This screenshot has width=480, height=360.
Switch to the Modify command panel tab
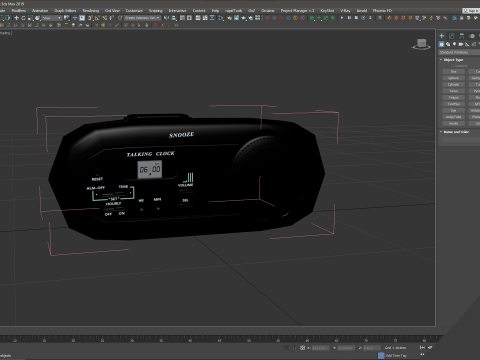452,36
